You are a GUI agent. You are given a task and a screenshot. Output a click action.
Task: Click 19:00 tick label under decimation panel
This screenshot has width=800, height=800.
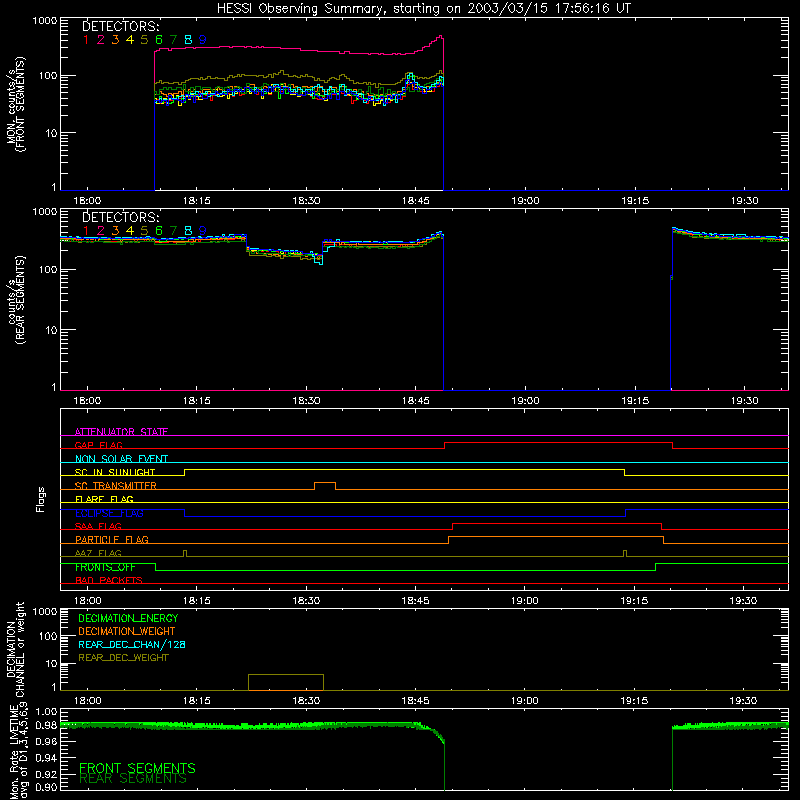point(525,701)
